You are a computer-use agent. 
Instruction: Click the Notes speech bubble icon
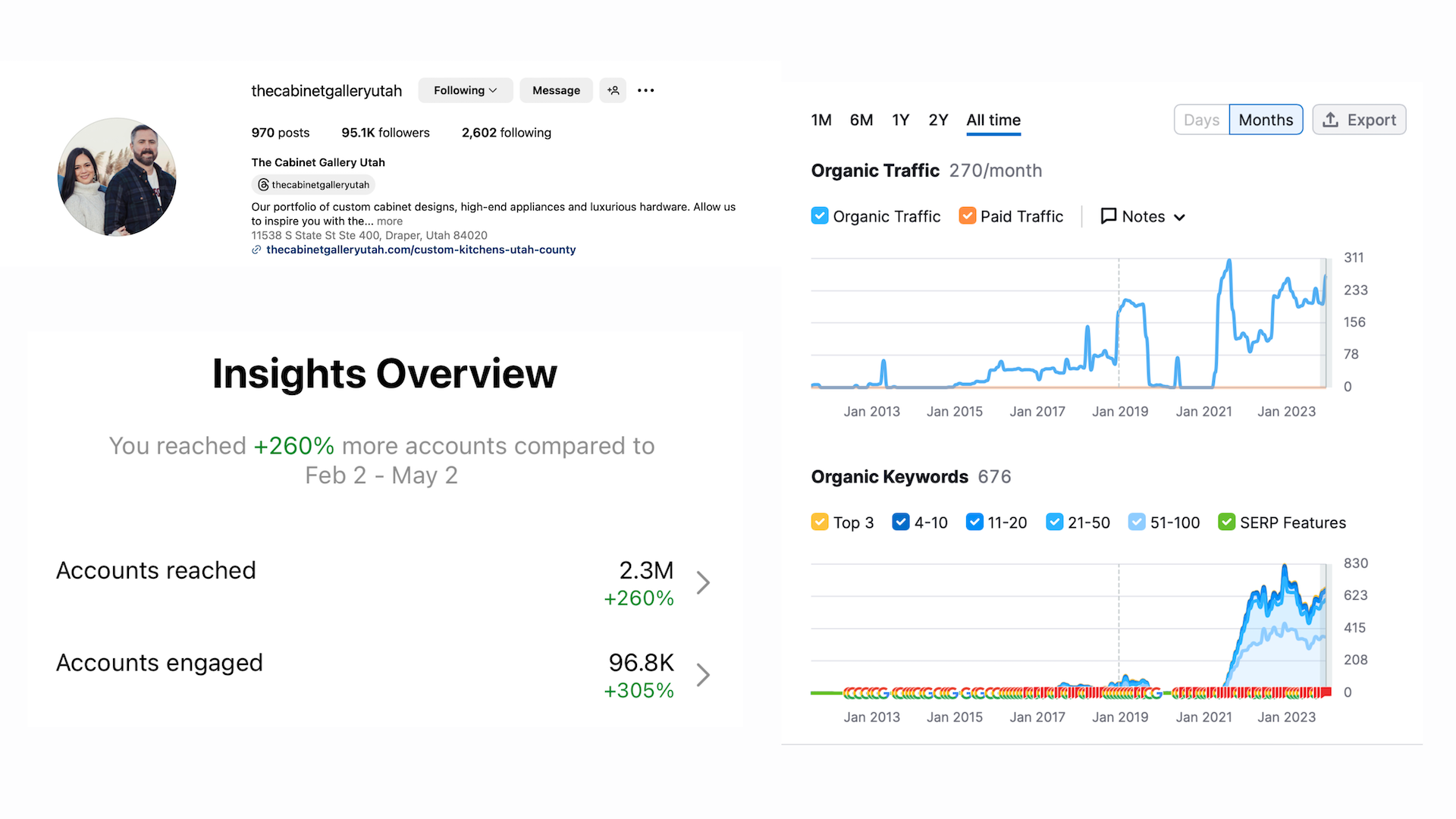pyautogui.click(x=1108, y=216)
